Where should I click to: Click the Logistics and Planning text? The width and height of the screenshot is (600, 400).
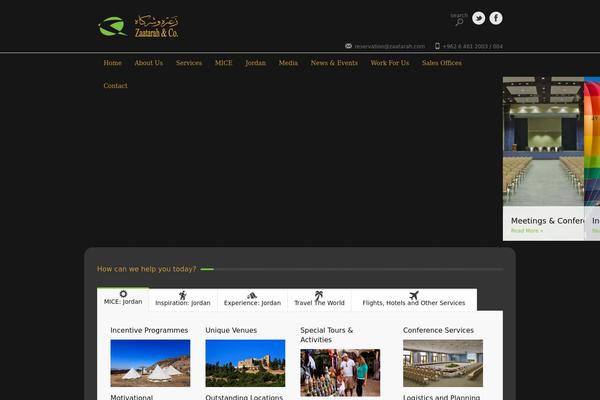(x=441, y=397)
